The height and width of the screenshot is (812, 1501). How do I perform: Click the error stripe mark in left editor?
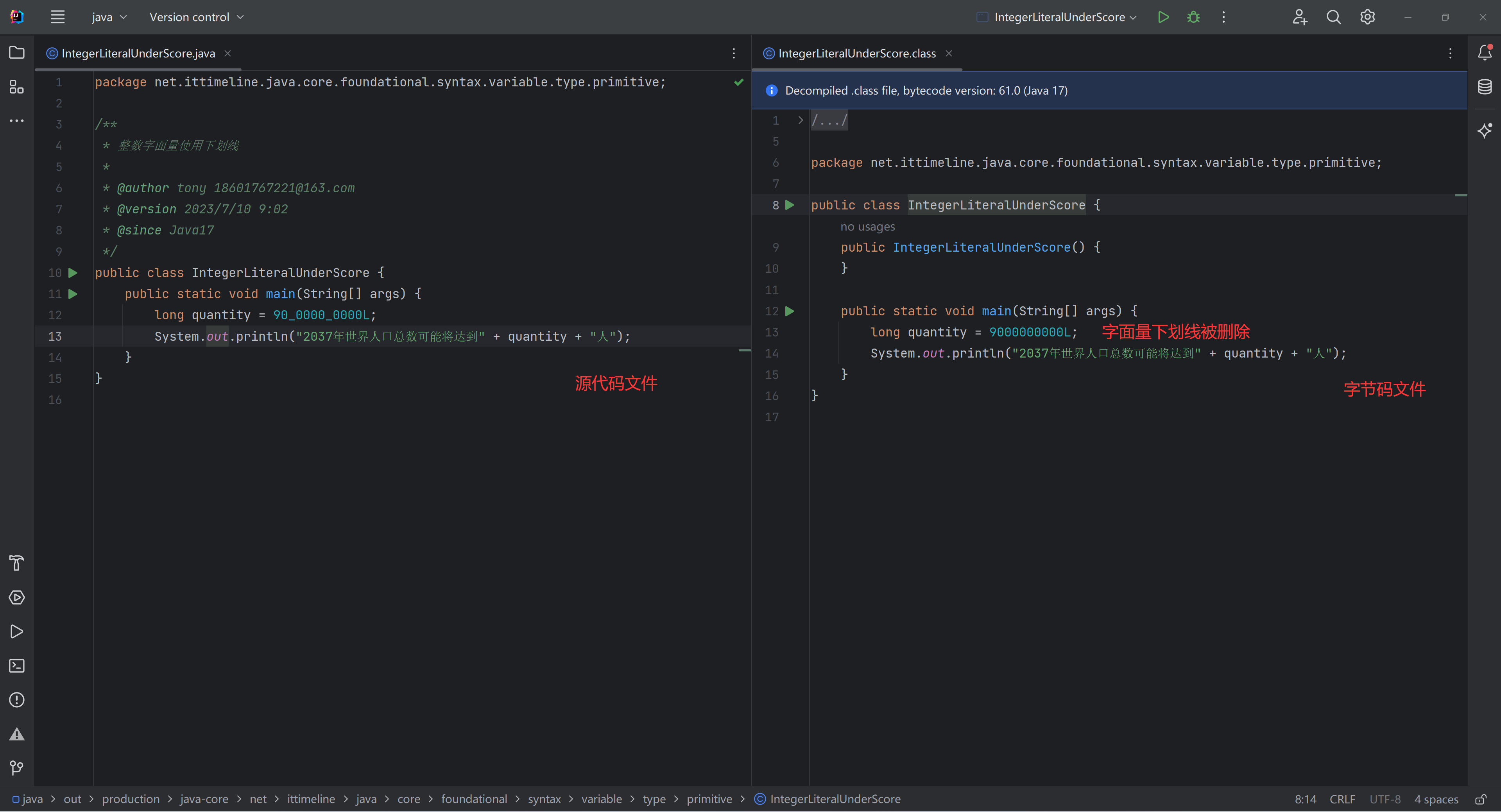744,350
